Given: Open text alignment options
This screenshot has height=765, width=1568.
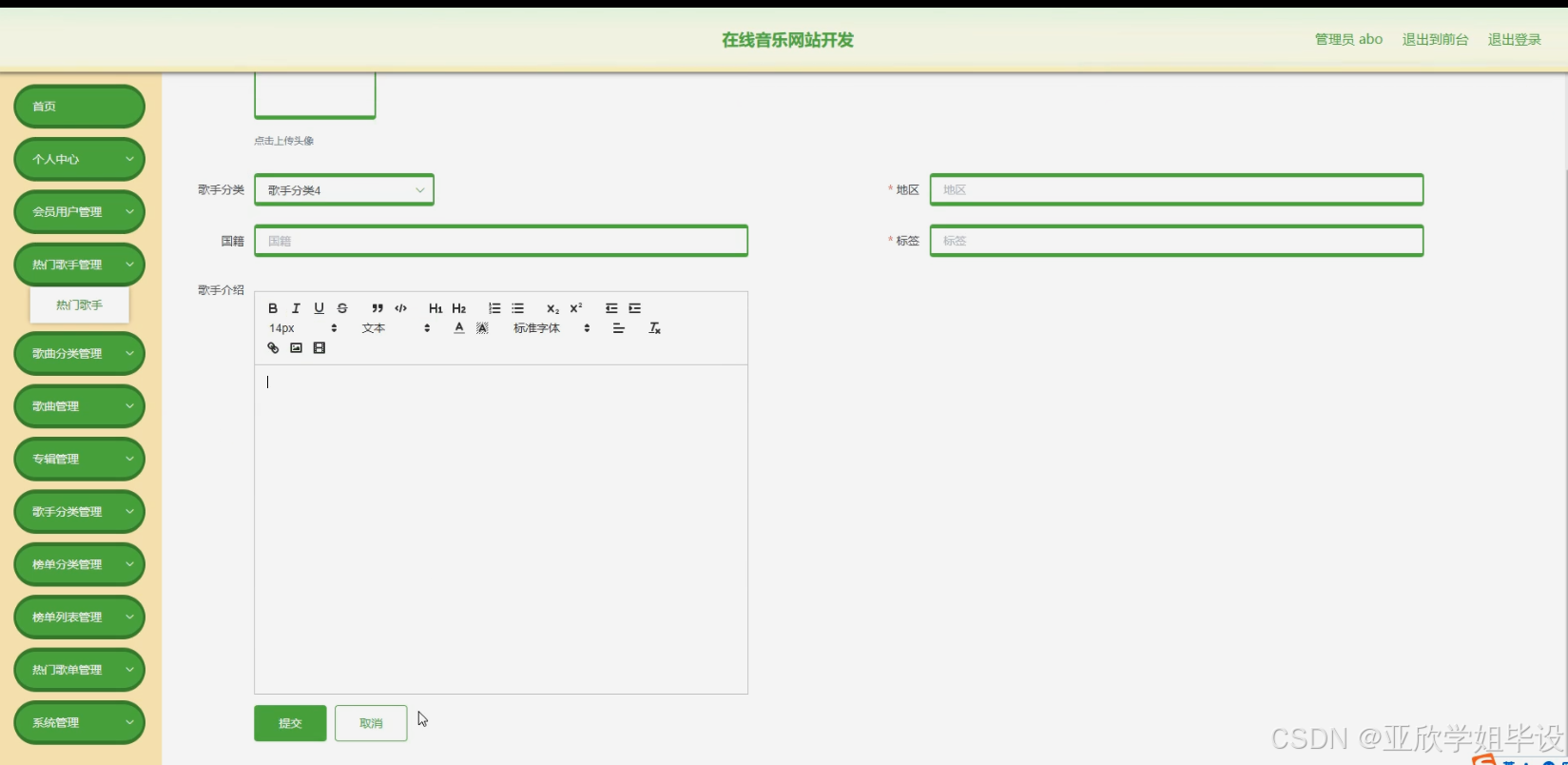Looking at the screenshot, I should [618, 328].
